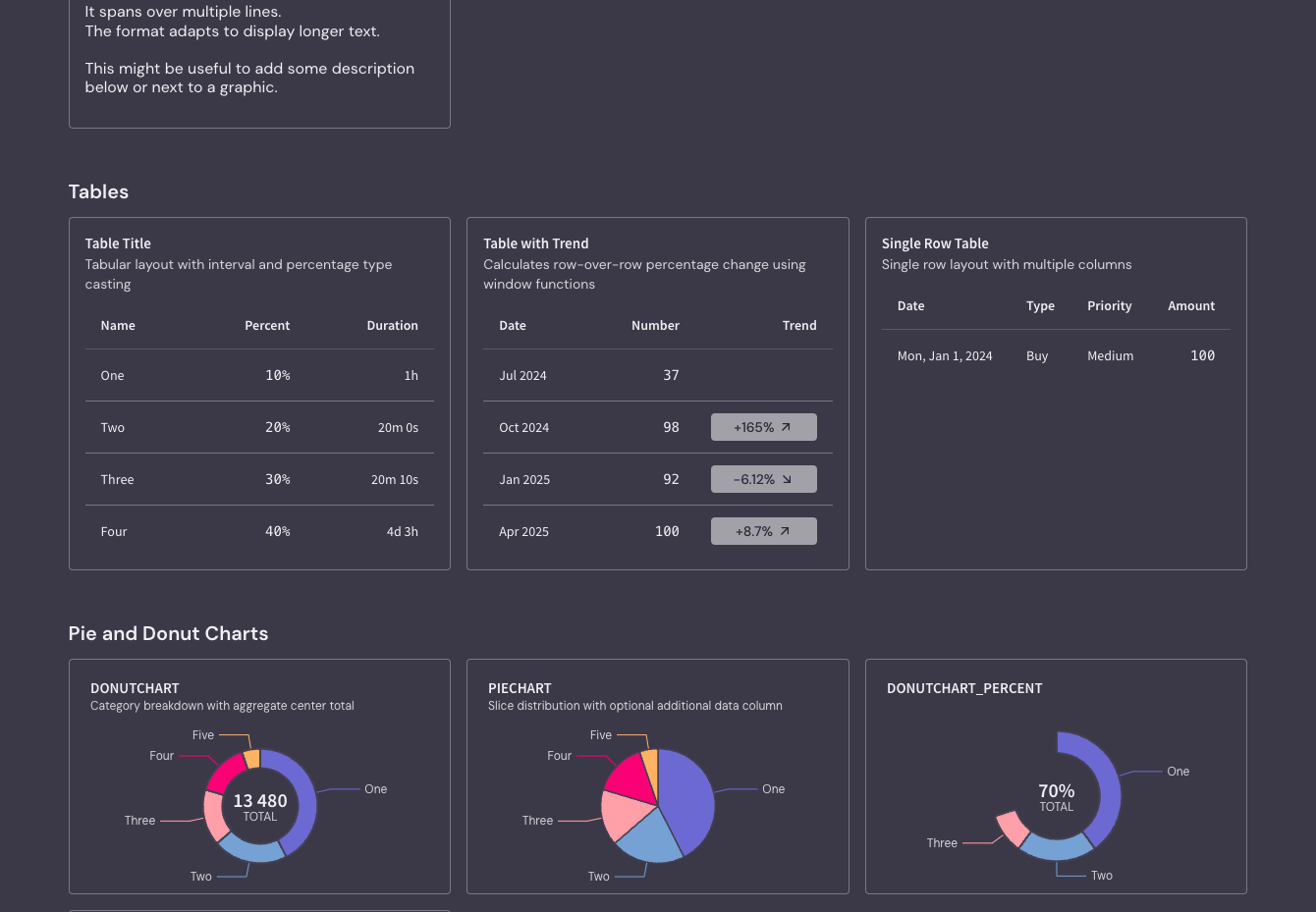Image resolution: width=1316 pixels, height=912 pixels.
Task: Click the 'Tables' section heading
Action: (x=98, y=191)
